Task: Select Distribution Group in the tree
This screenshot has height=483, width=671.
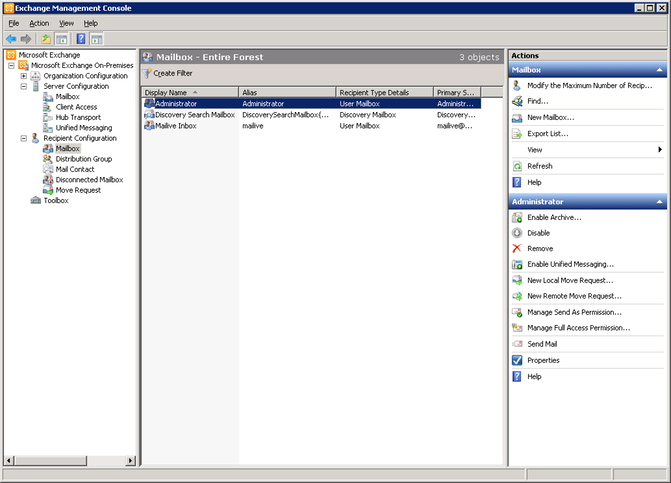Action: (83, 159)
